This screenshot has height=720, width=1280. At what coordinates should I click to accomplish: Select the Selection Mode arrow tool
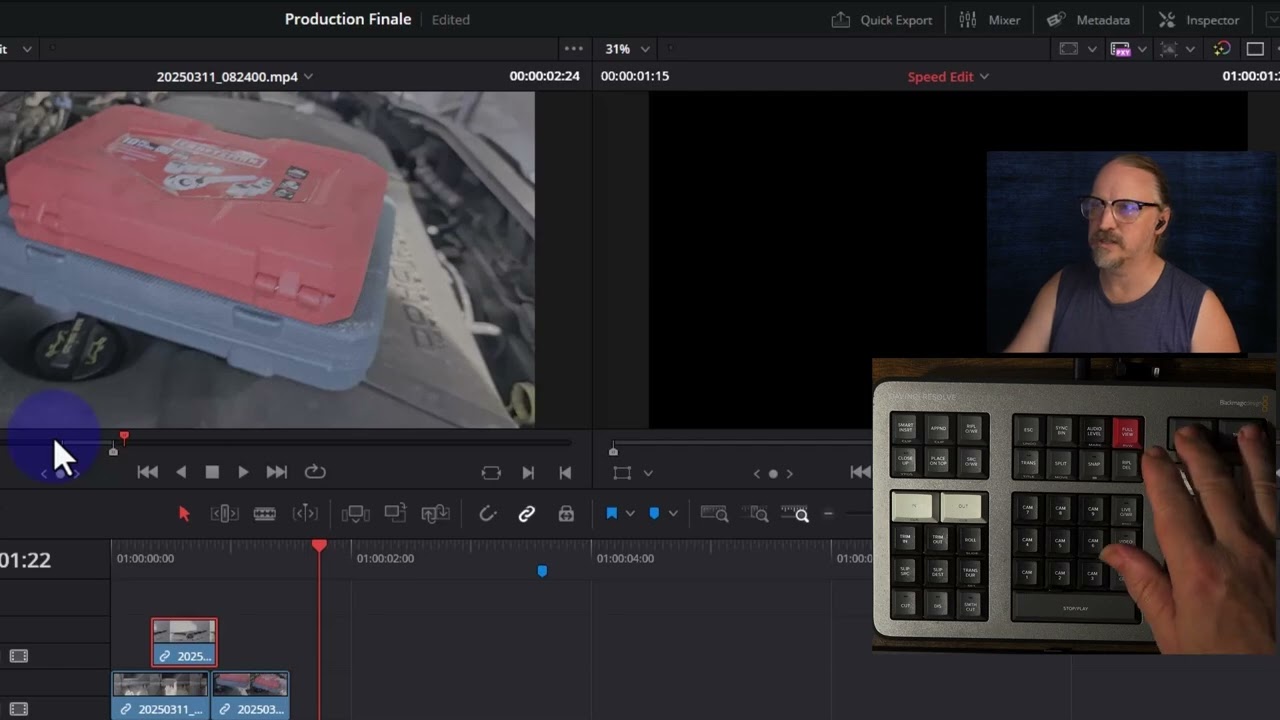click(184, 514)
